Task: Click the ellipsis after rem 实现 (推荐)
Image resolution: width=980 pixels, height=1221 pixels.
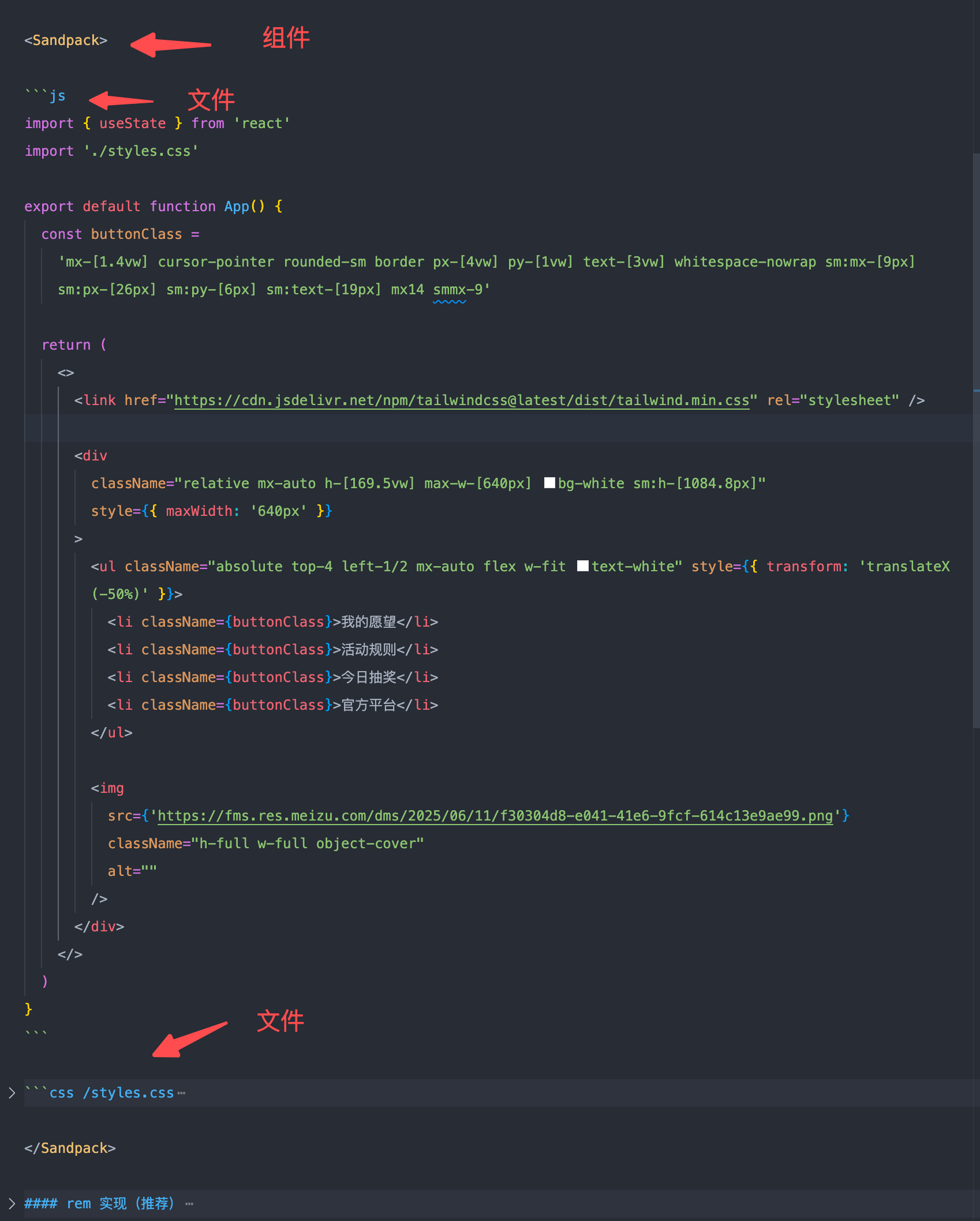Action: tap(189, 1204)
